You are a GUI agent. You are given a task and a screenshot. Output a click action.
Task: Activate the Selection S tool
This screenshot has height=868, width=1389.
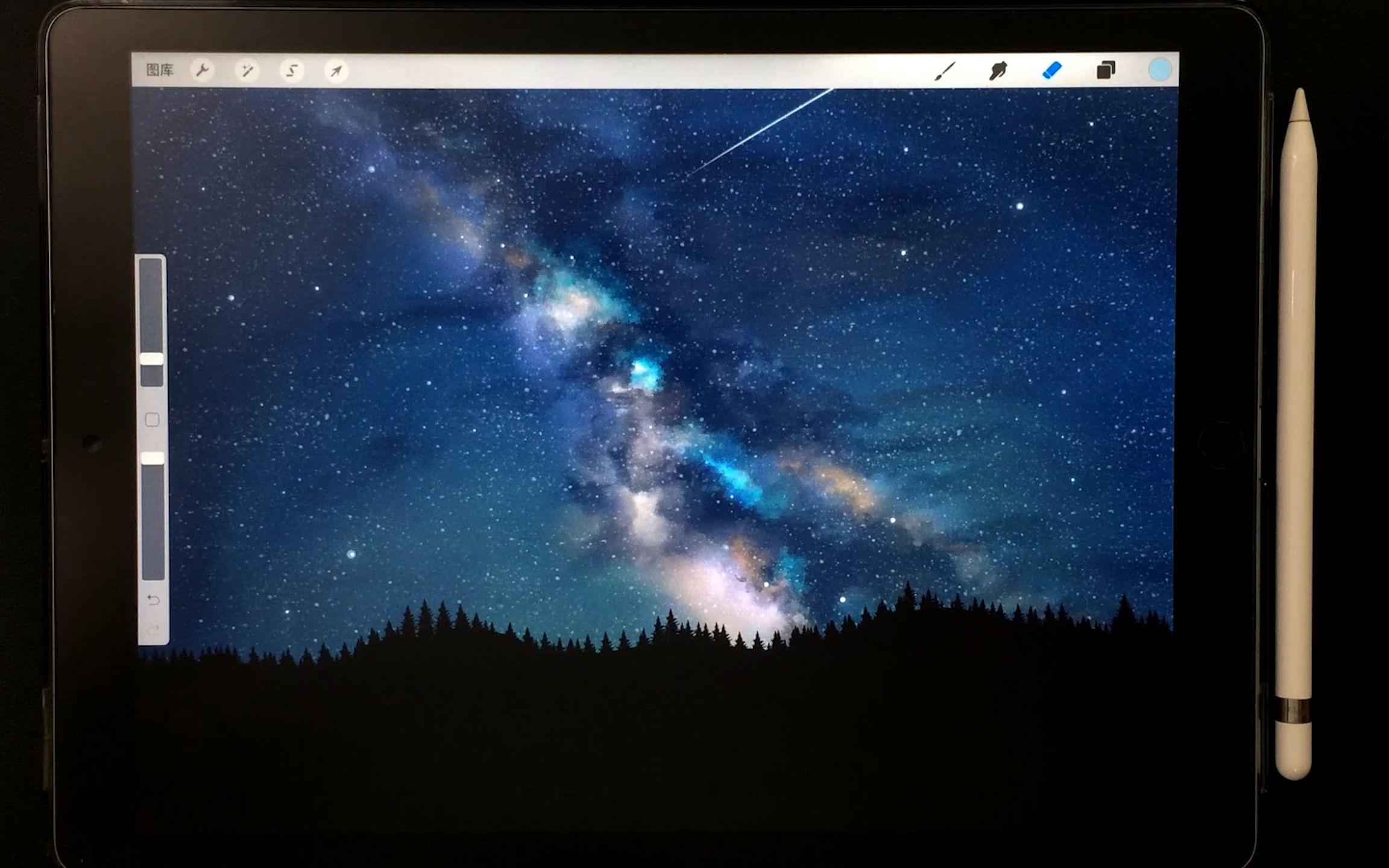click(292, 71)
